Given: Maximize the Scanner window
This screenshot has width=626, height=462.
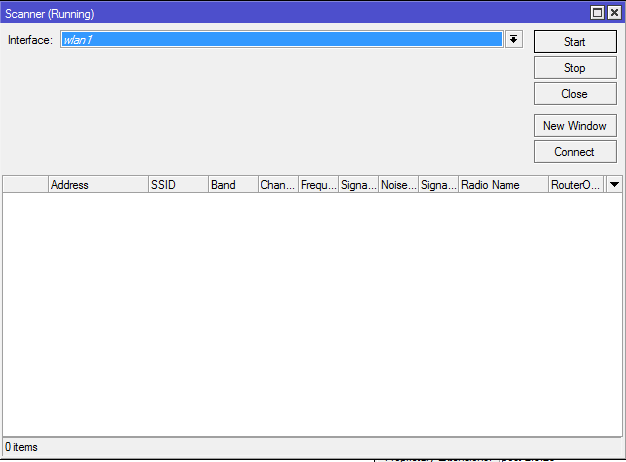Looking at the screenshot, I should coord(597,13).
